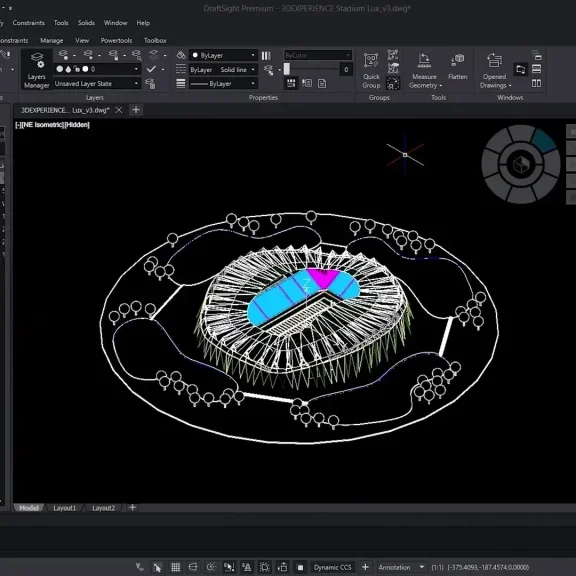Switch to the Powertools ribbon tab
The height and width of the screenshot is (576, 576).
116,40
